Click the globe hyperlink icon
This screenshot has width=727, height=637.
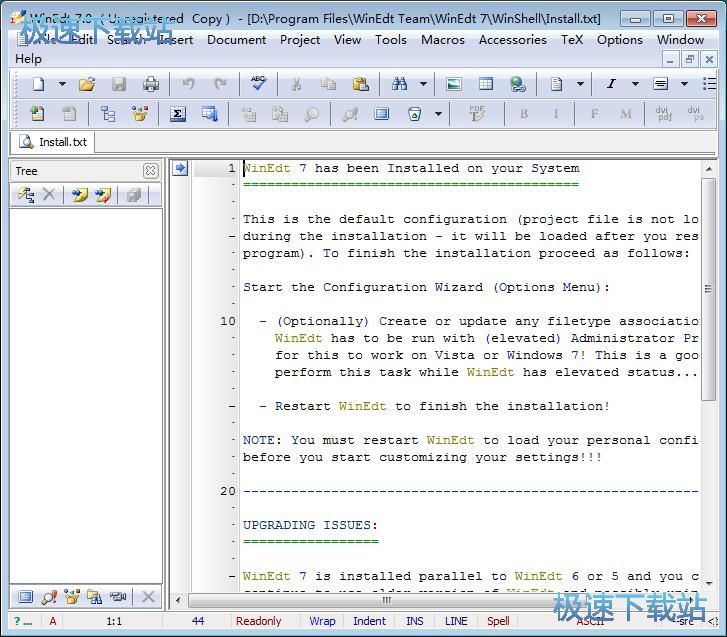click(x=517, y=84)
